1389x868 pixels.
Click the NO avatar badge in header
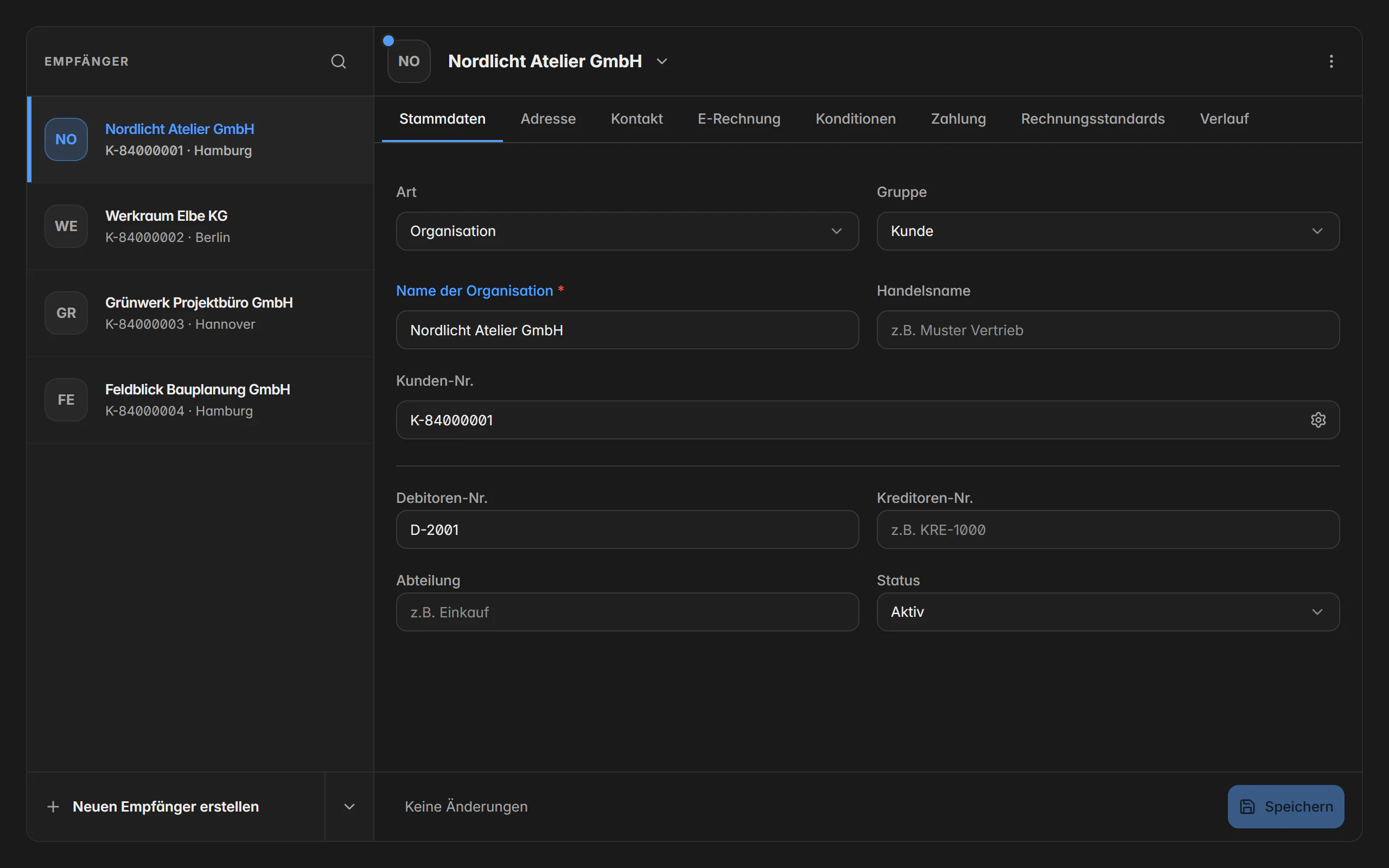pos(409,61)
